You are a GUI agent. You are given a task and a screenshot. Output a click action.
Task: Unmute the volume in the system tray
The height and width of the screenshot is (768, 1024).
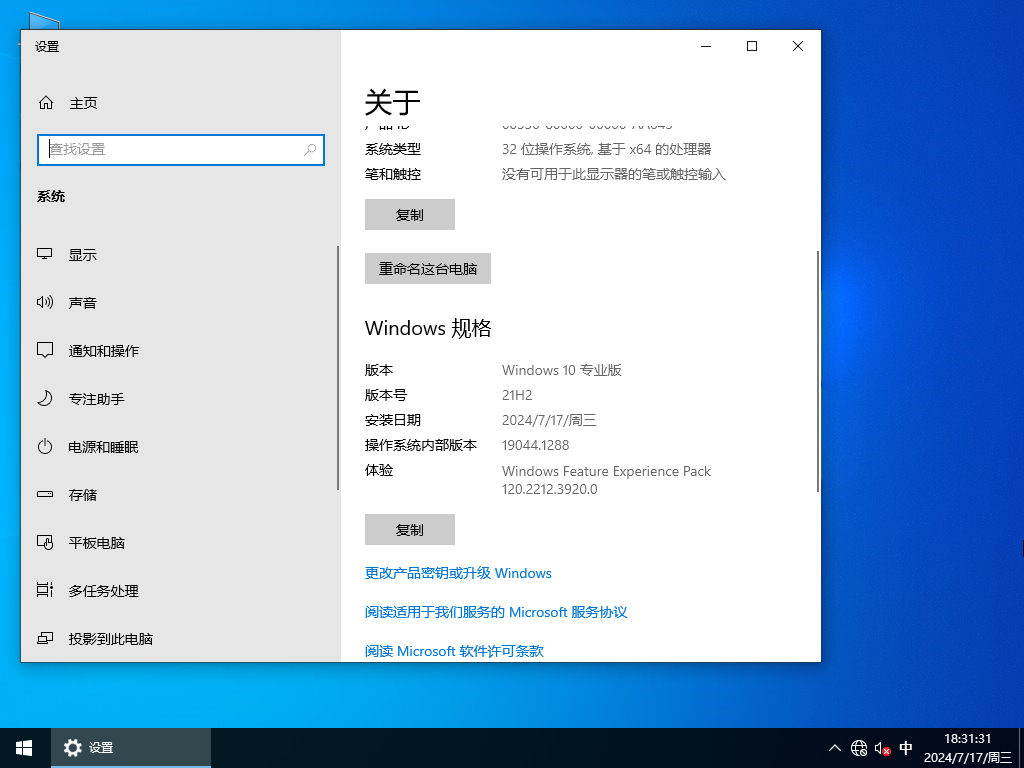[881, 748]
